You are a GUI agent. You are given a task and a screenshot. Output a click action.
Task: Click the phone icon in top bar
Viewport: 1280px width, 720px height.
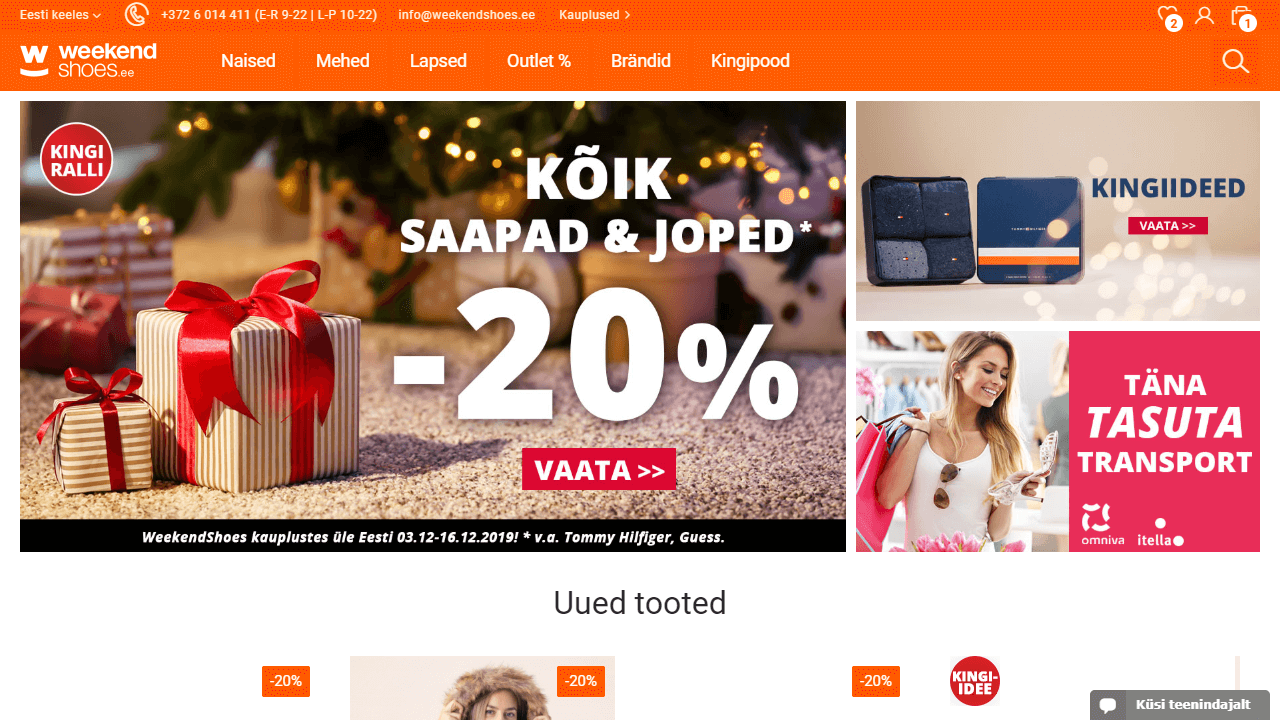point(137,15)
